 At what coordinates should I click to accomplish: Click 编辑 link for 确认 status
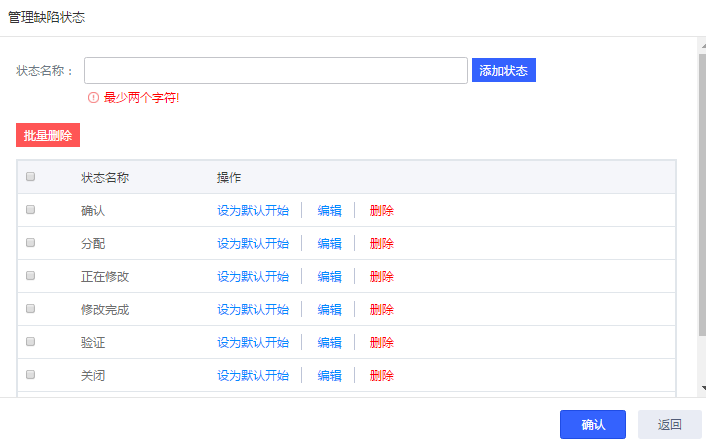(x=329, y=210)
